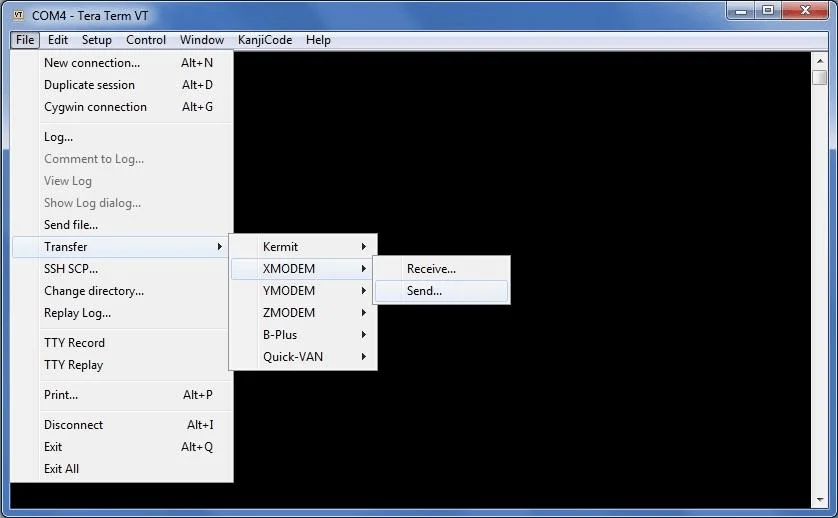Open the Window menu

point(201,40)
